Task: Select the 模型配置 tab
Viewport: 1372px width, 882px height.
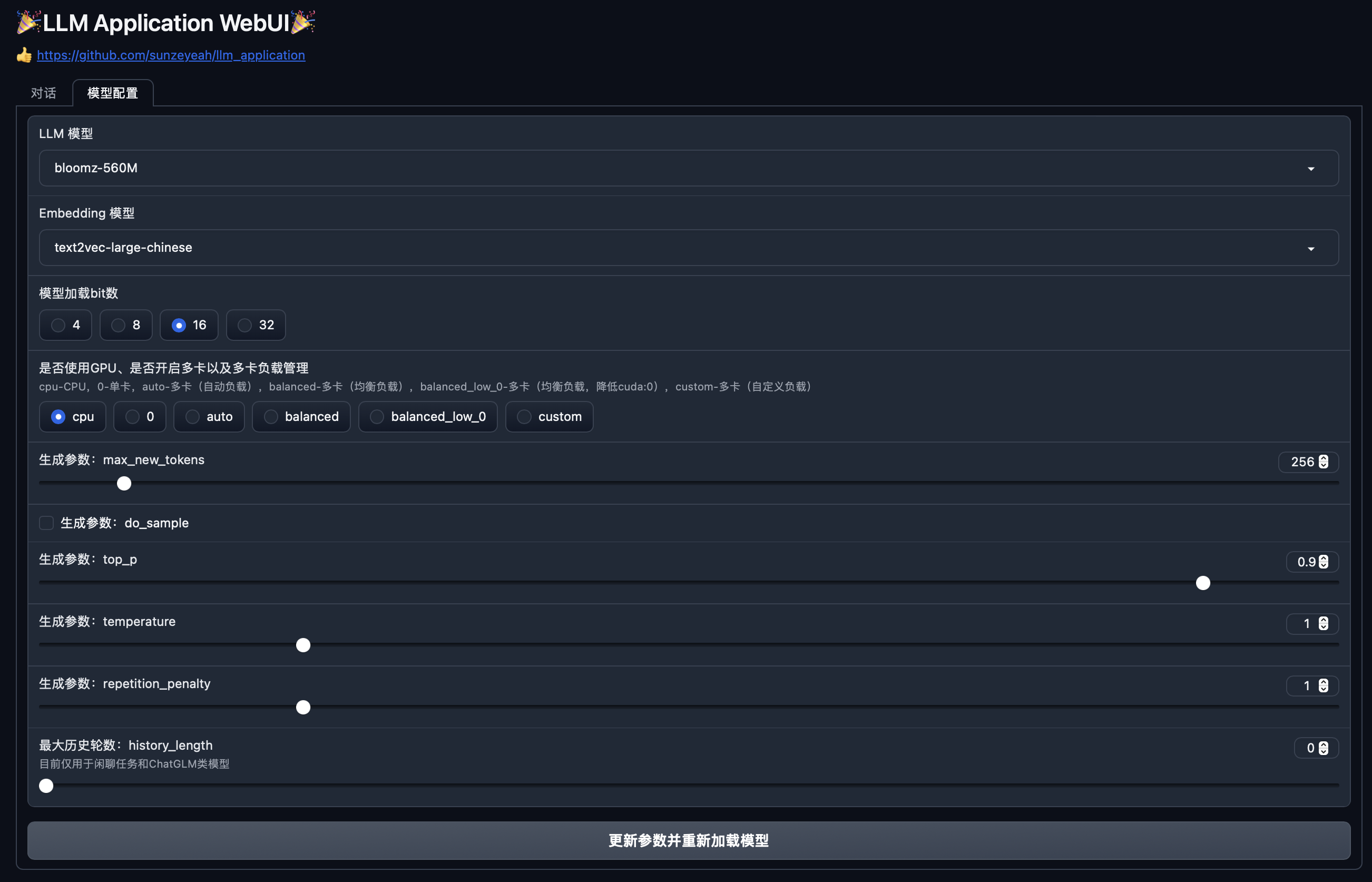Action: [x=113, y=93]
